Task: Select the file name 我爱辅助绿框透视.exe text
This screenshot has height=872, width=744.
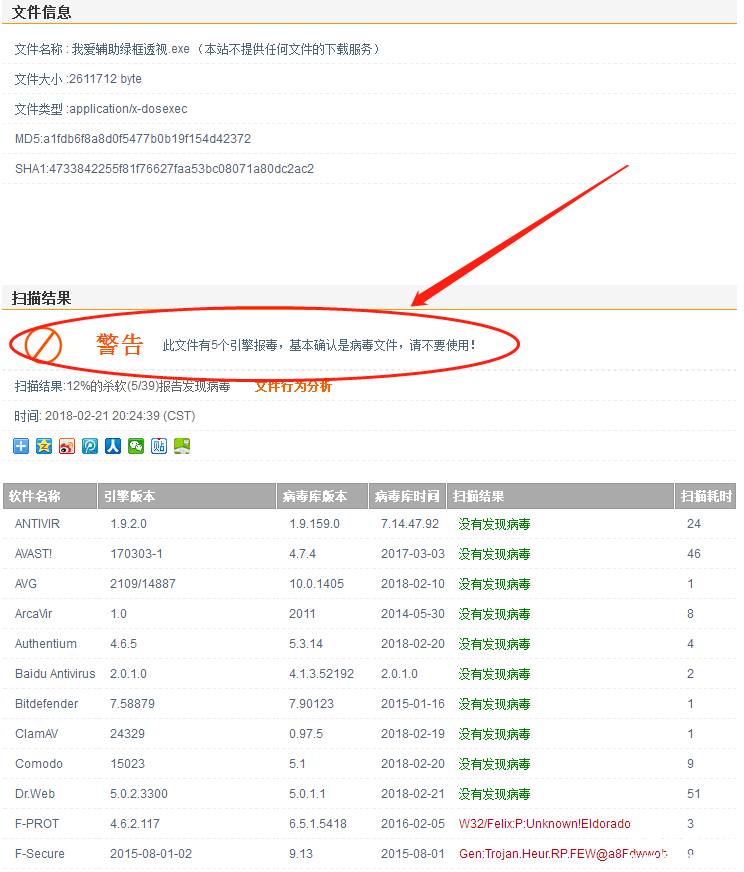Action: point(131,49)
